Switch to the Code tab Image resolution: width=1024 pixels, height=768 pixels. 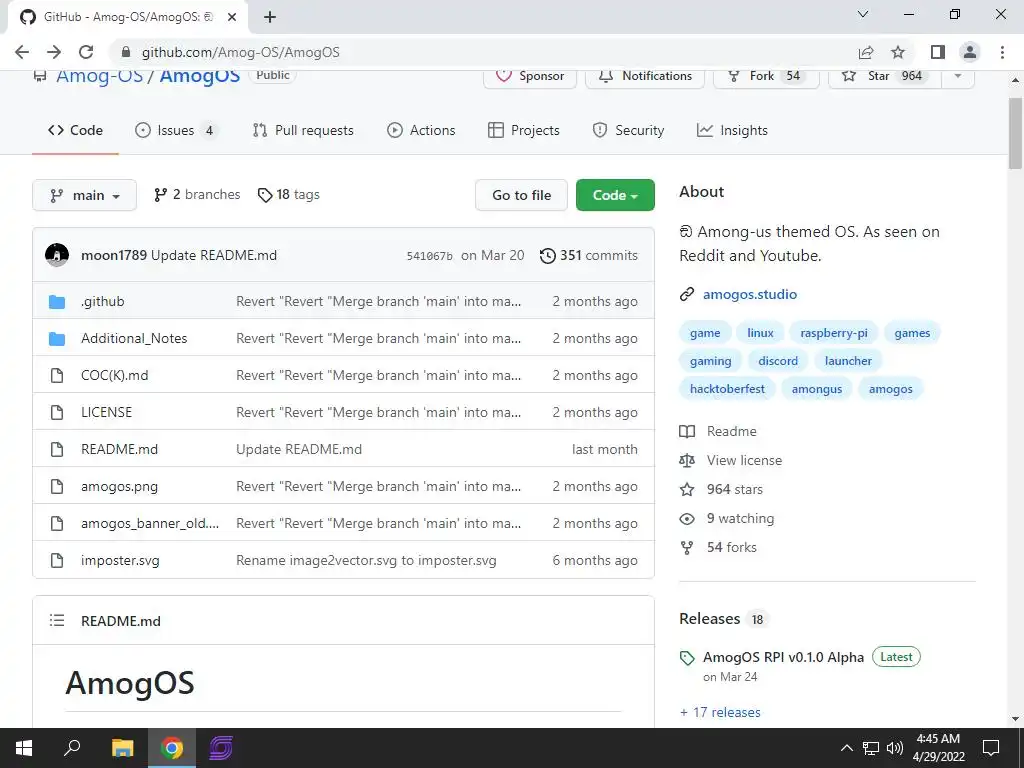point(75,131)
